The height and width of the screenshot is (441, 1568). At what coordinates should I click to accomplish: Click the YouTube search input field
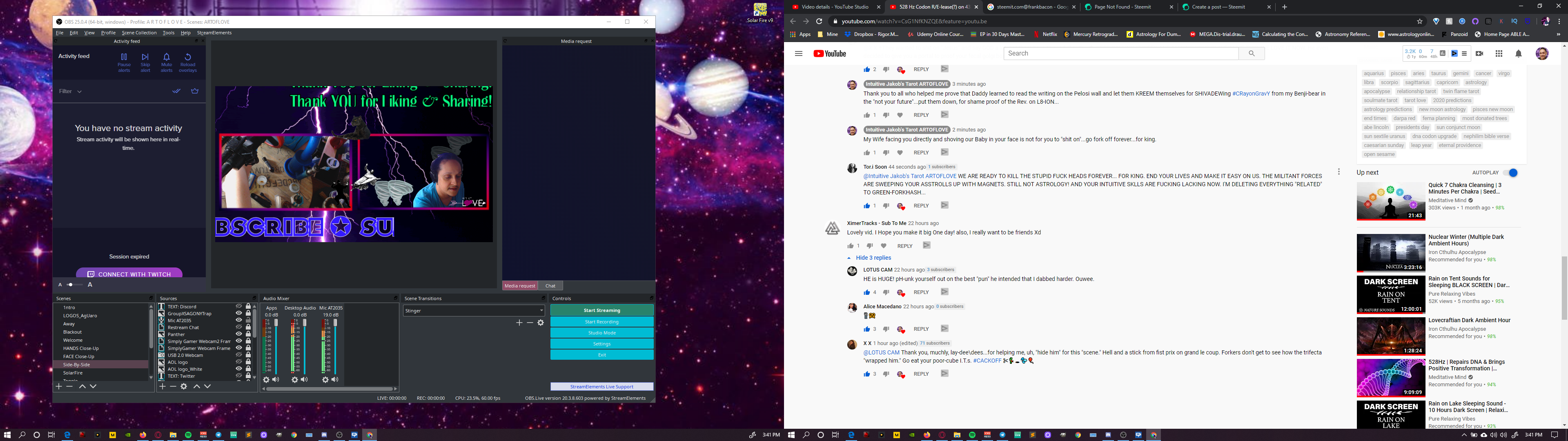pos(1121,53)
